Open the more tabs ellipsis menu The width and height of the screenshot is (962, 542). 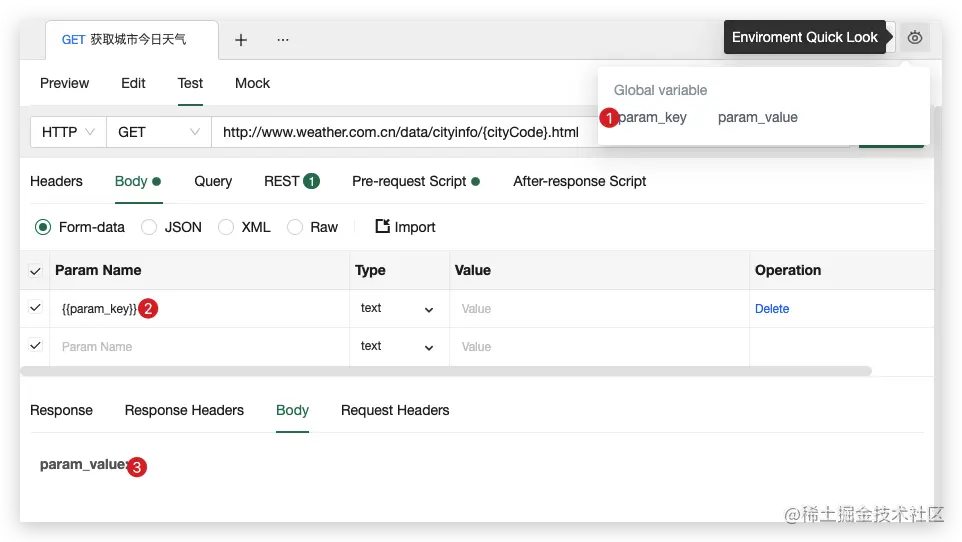coord(282,39)
